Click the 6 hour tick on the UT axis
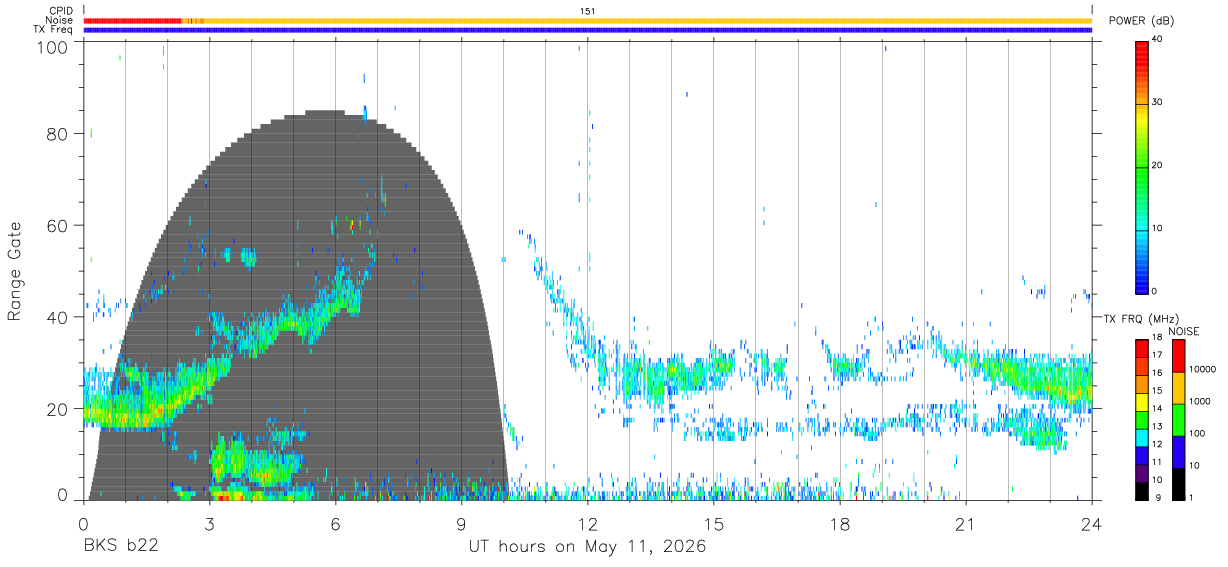Viewport: 1228px width, 567px height. pyautogui.click(x=335, y=523)
